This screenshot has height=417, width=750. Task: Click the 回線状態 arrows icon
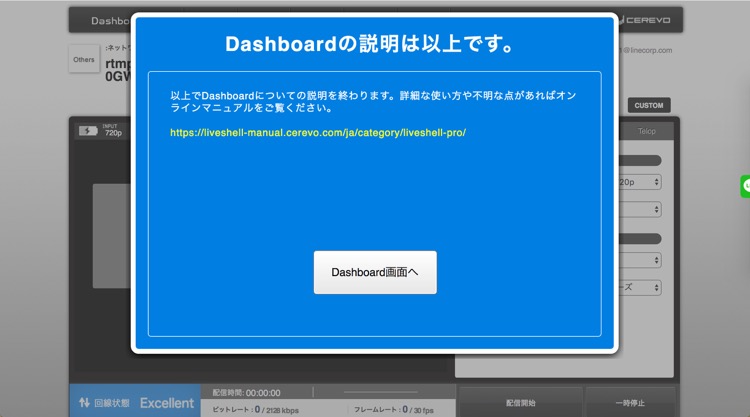coord(84,403)
